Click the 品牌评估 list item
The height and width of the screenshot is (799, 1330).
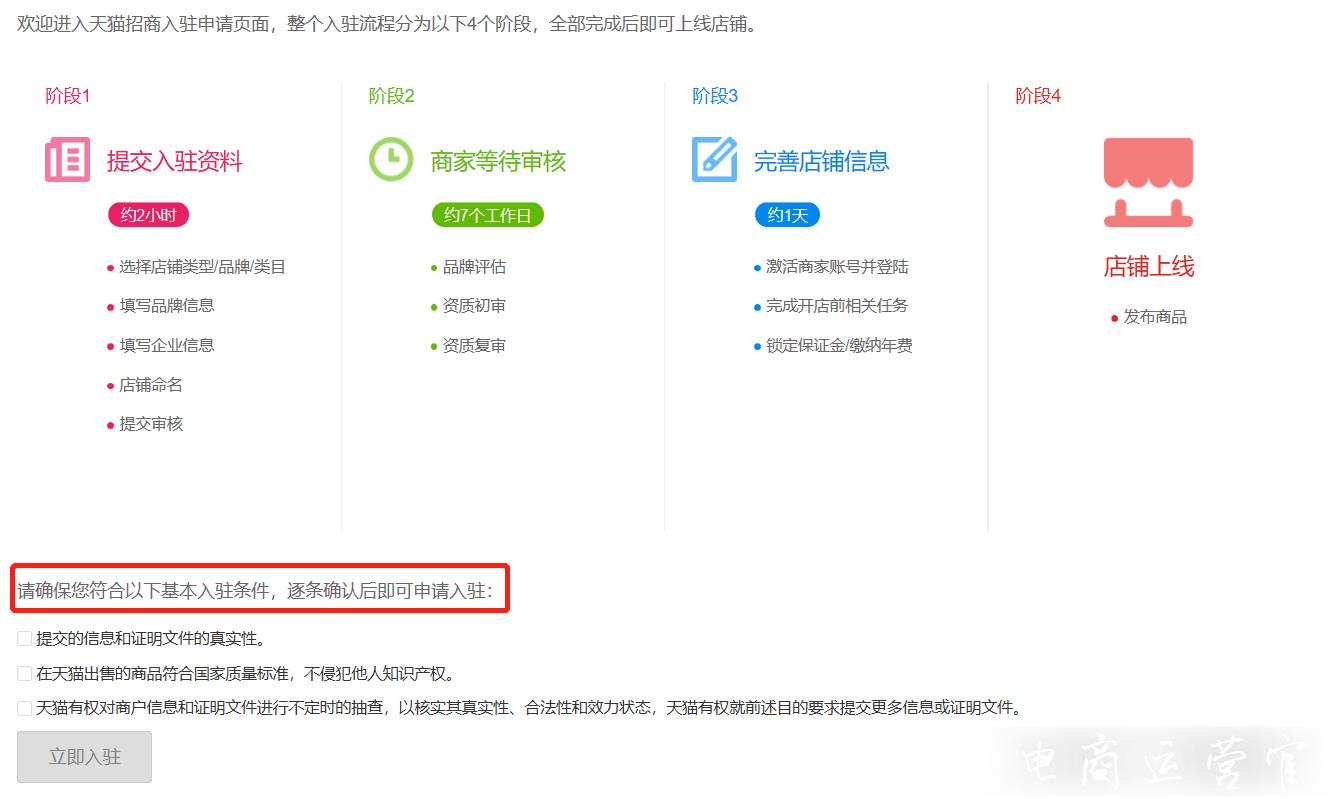pos(474,267)
